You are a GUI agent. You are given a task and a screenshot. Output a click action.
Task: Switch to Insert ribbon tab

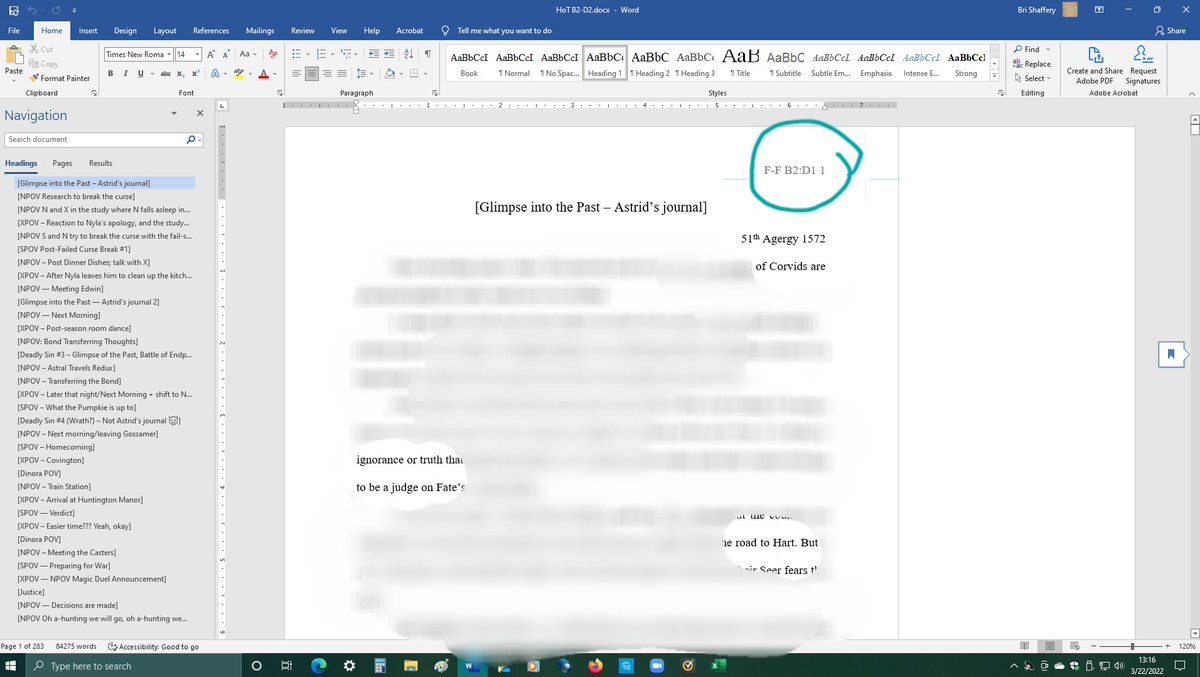[88, 31]
